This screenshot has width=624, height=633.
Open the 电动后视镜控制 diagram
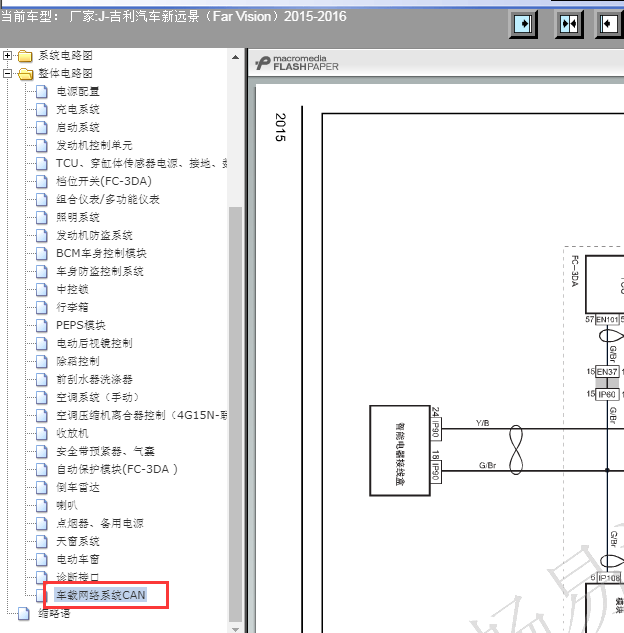(94, 344)
